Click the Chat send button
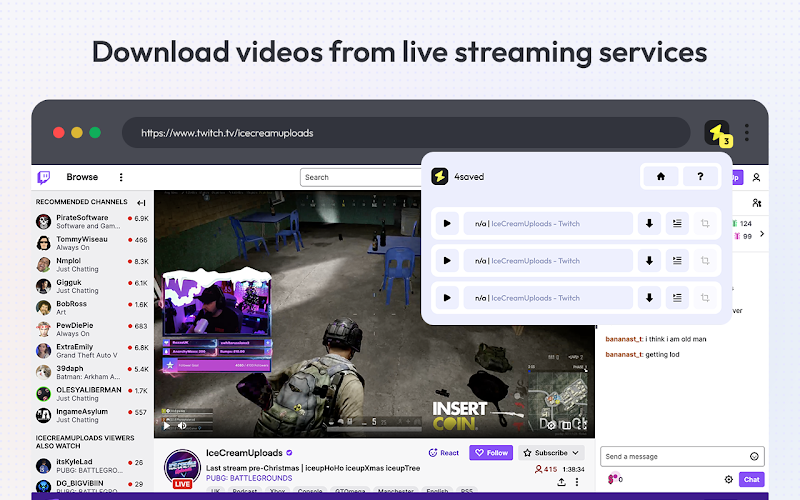 (x=752, y=480)
